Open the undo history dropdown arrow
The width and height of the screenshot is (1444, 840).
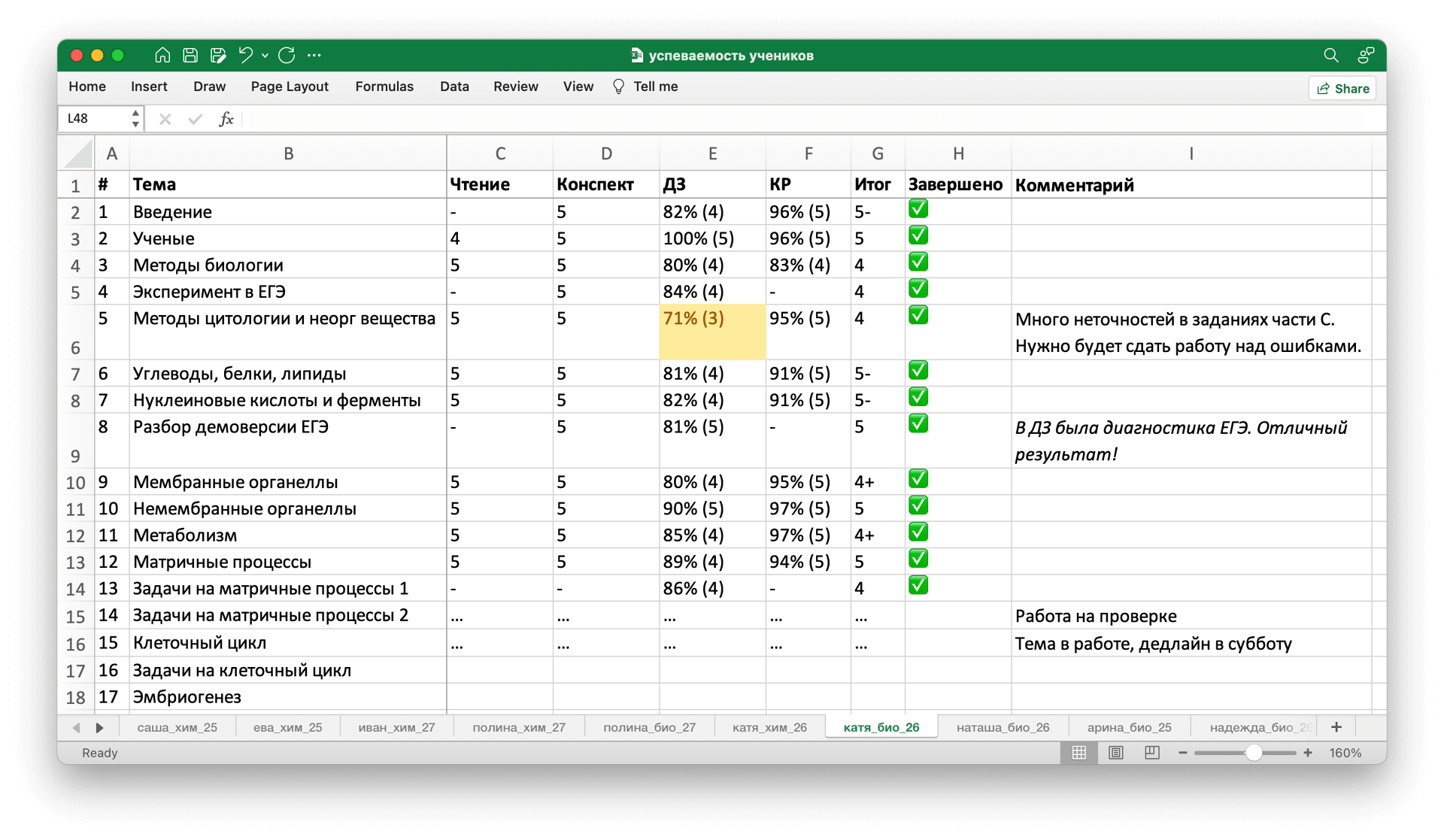coord(265,56)
